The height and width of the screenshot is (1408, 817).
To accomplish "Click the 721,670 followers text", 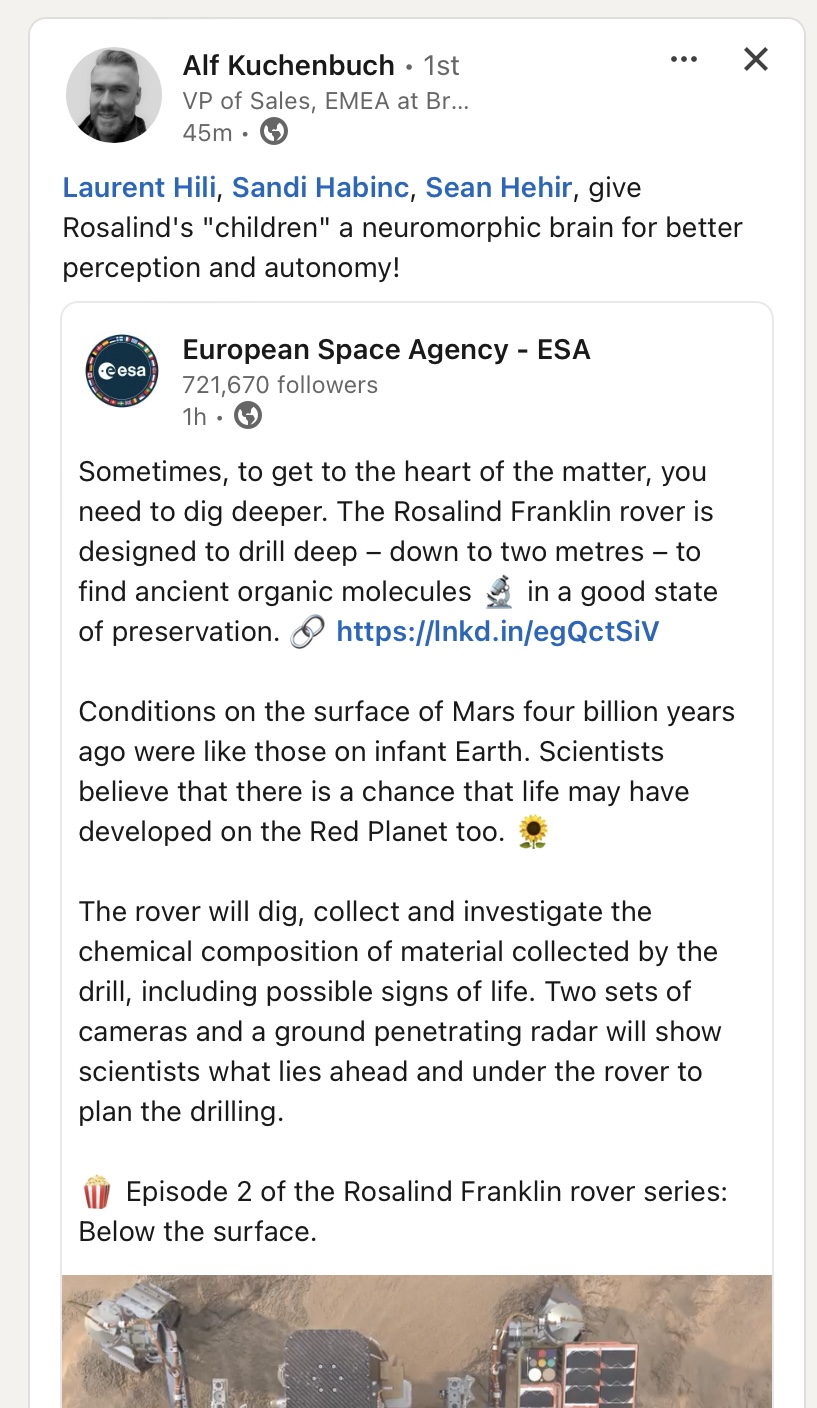I will (280, 385).
